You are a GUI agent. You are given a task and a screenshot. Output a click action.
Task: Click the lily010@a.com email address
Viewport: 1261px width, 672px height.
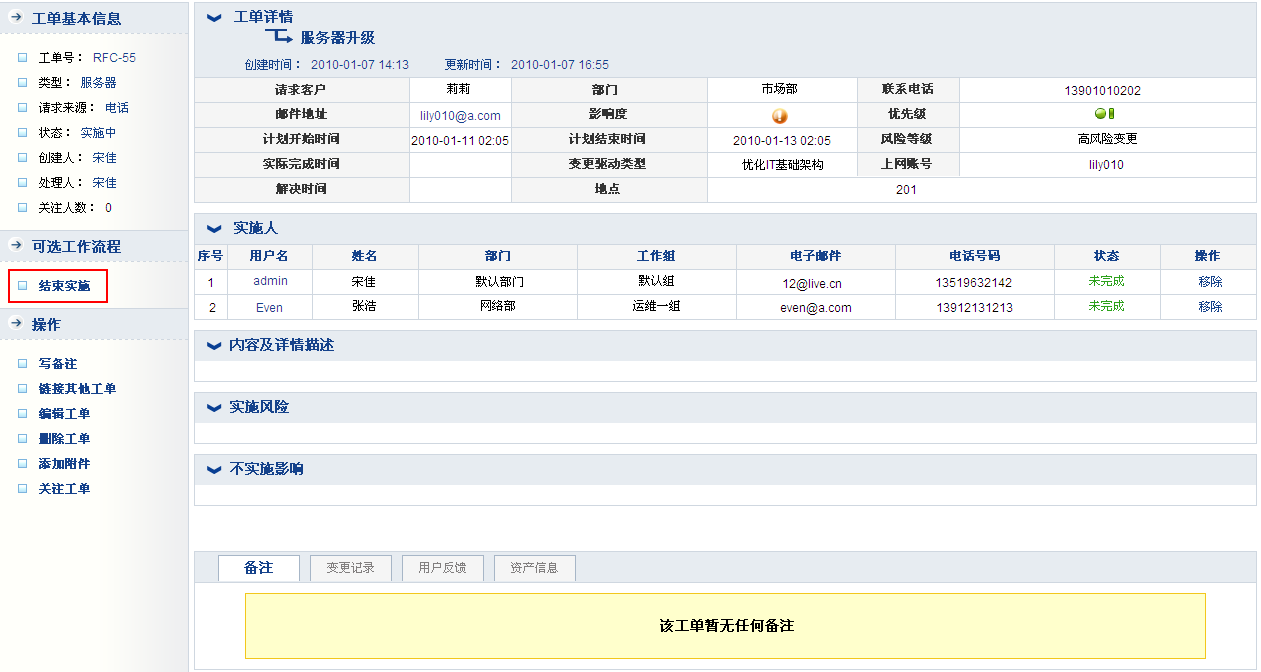(x=460, y=116)
